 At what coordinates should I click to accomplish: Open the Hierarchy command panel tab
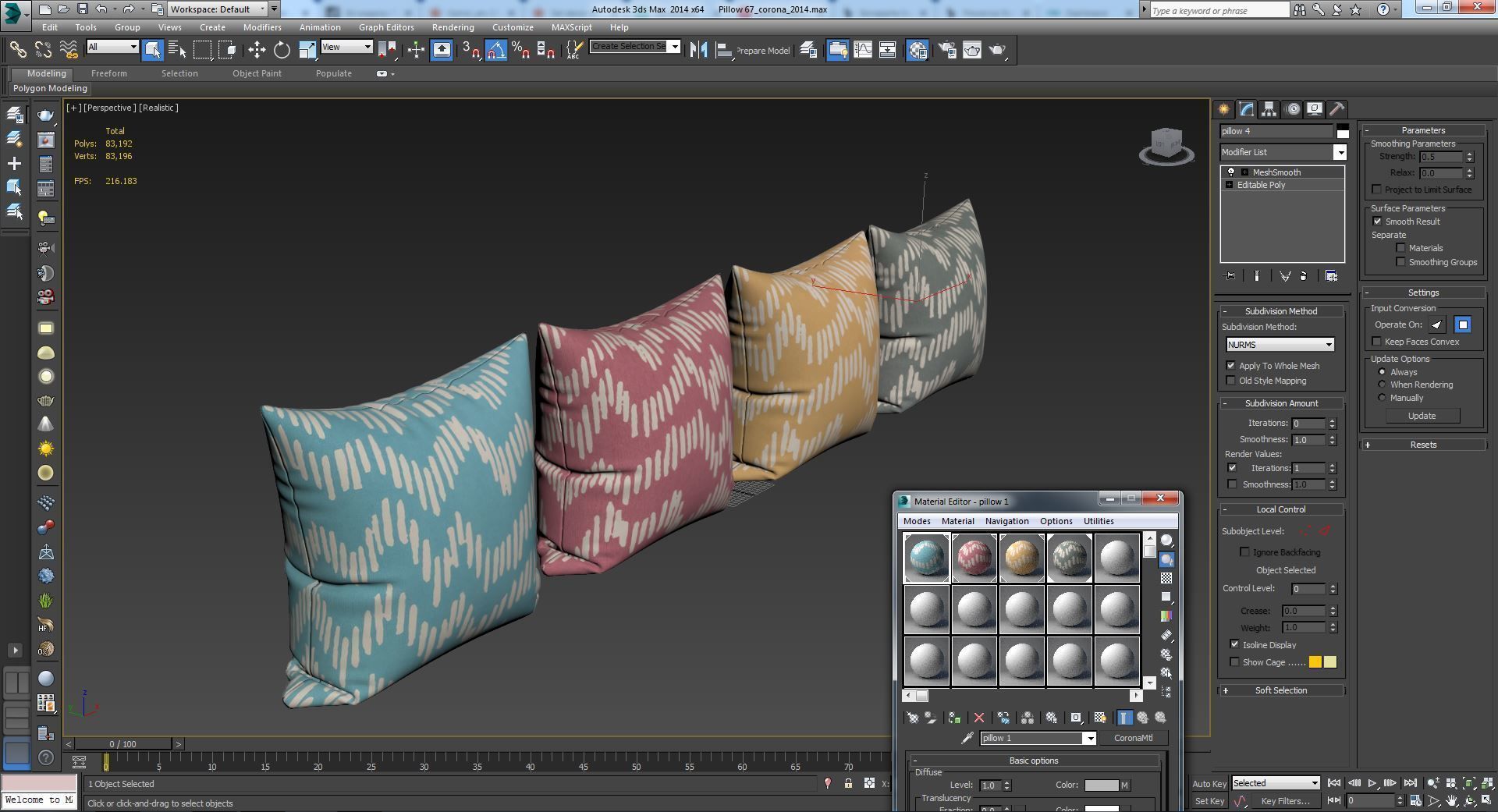point(1269,109)
